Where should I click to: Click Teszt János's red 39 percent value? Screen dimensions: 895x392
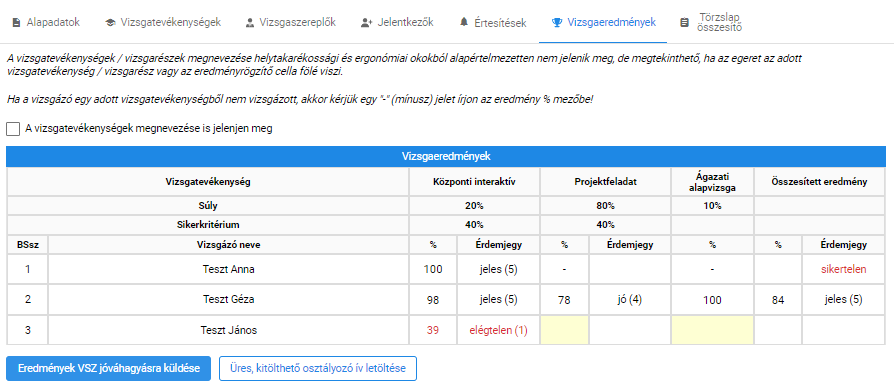(x=433, y=330)
